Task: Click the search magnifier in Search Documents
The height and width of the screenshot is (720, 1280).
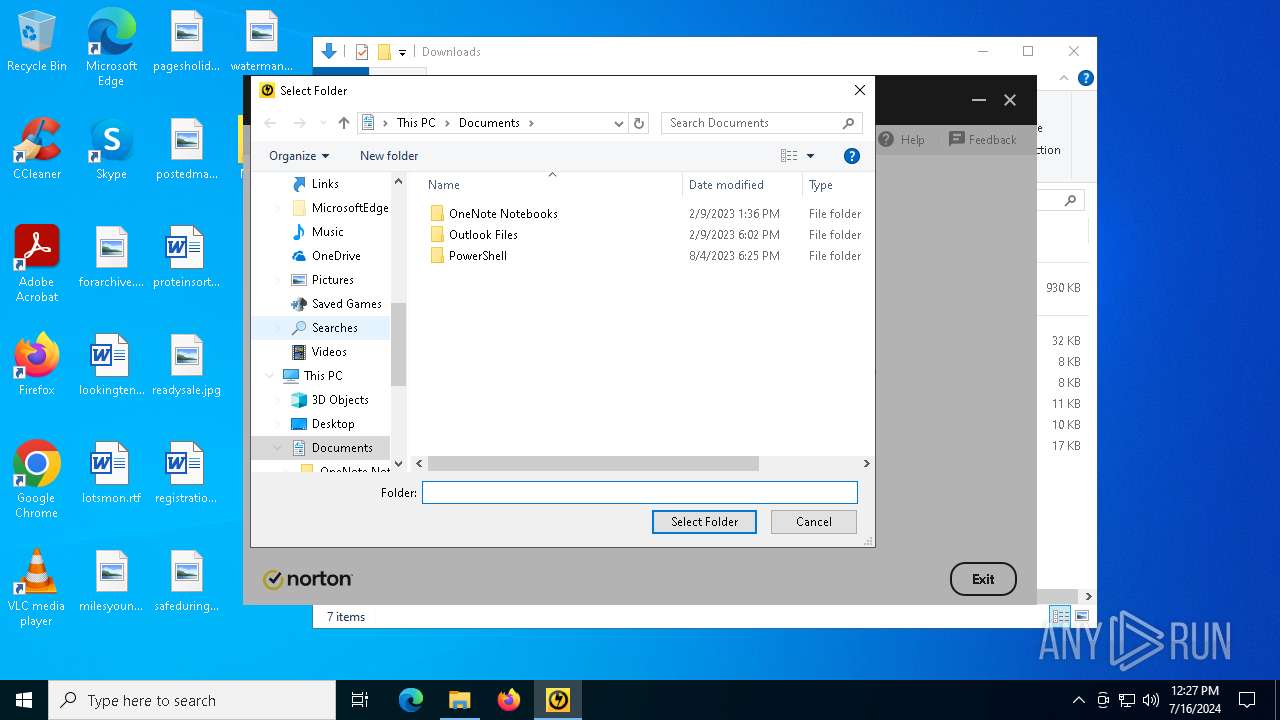Action: (x=848, y=123)
